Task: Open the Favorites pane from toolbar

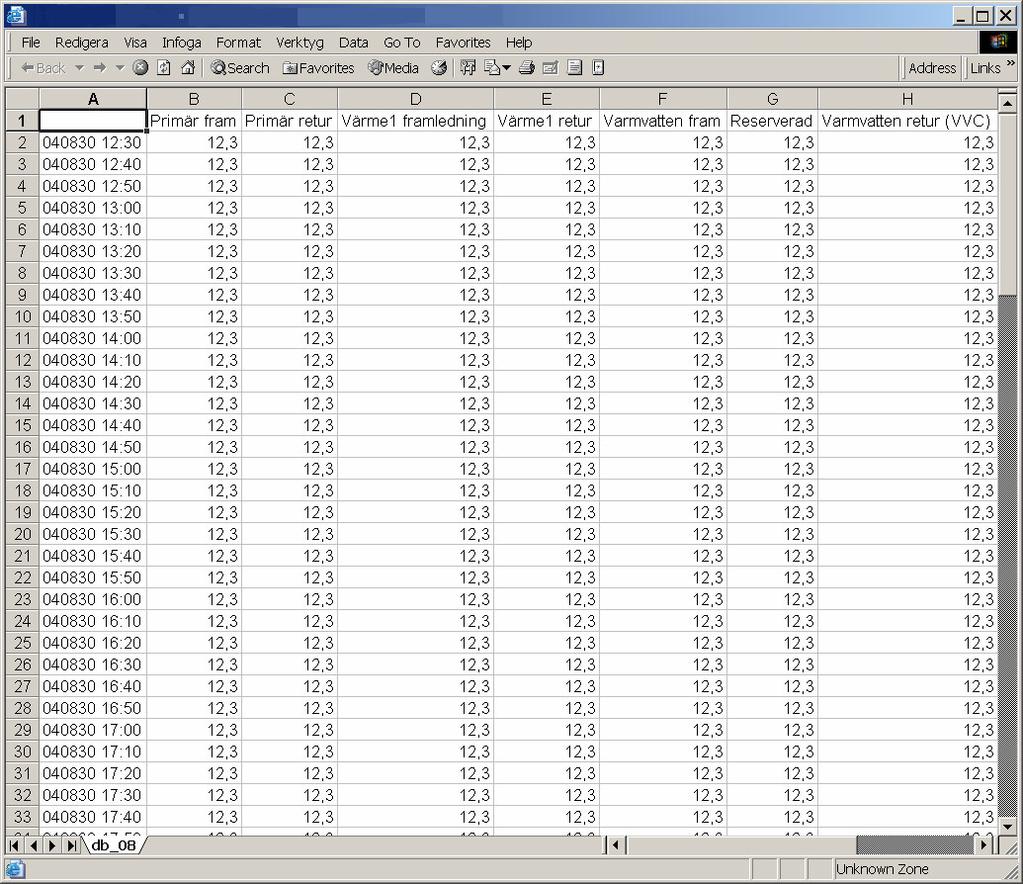Action: tap(318, 68)
